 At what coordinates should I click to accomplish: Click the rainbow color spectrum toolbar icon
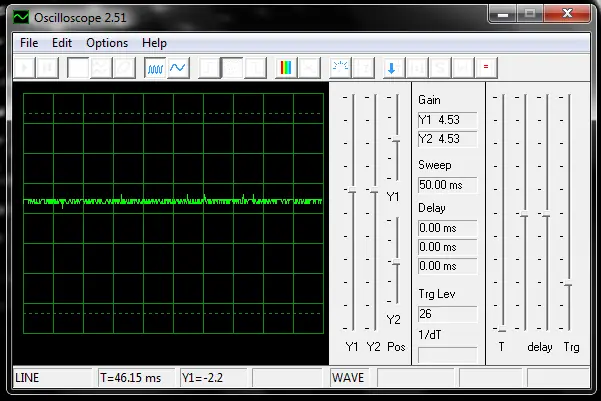click(286, 68)
